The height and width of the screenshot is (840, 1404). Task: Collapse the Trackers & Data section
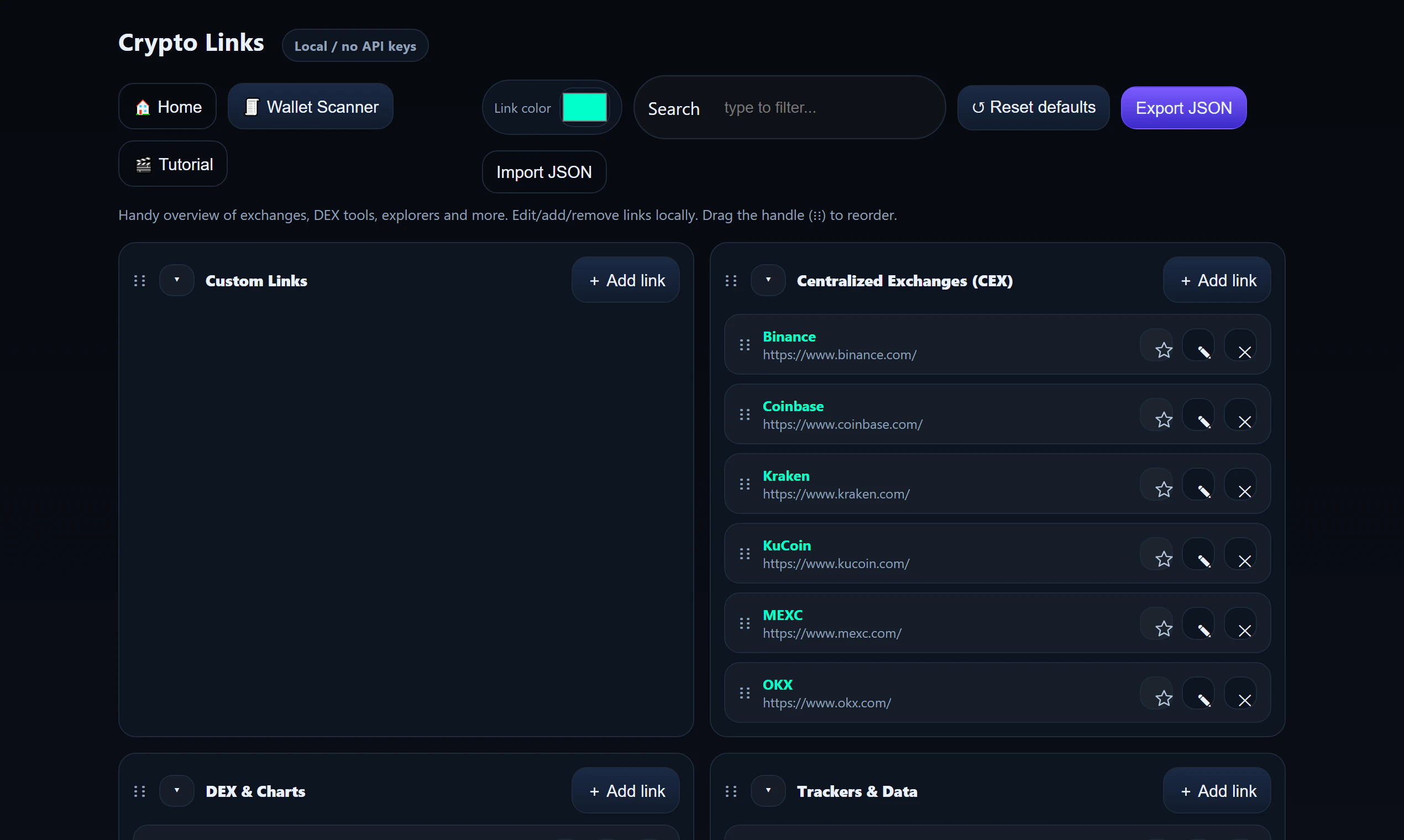(768, 791)
